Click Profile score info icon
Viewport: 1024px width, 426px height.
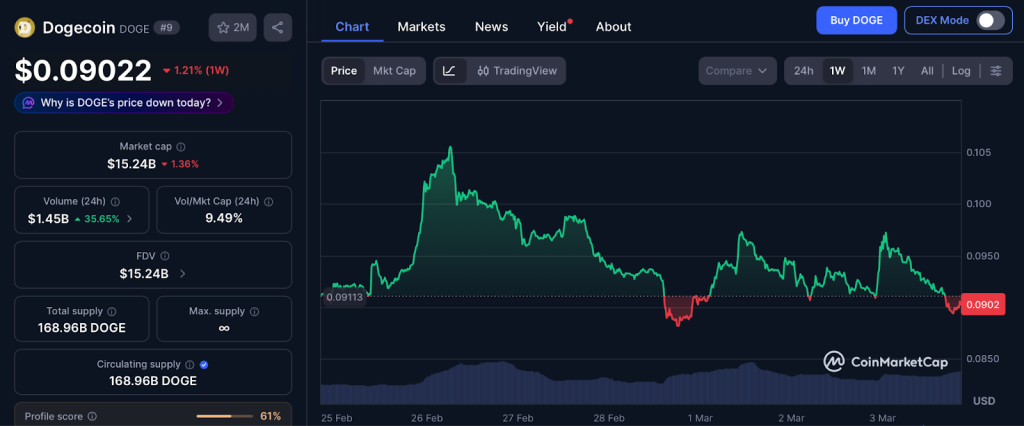pos(92,416)
